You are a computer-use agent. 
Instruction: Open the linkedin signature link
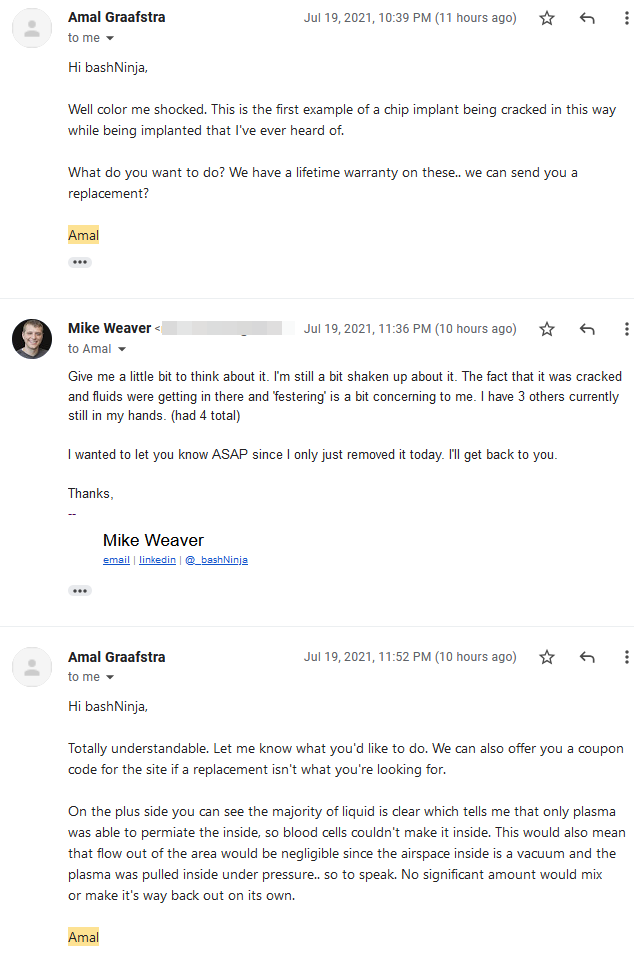tap(157, 560)
